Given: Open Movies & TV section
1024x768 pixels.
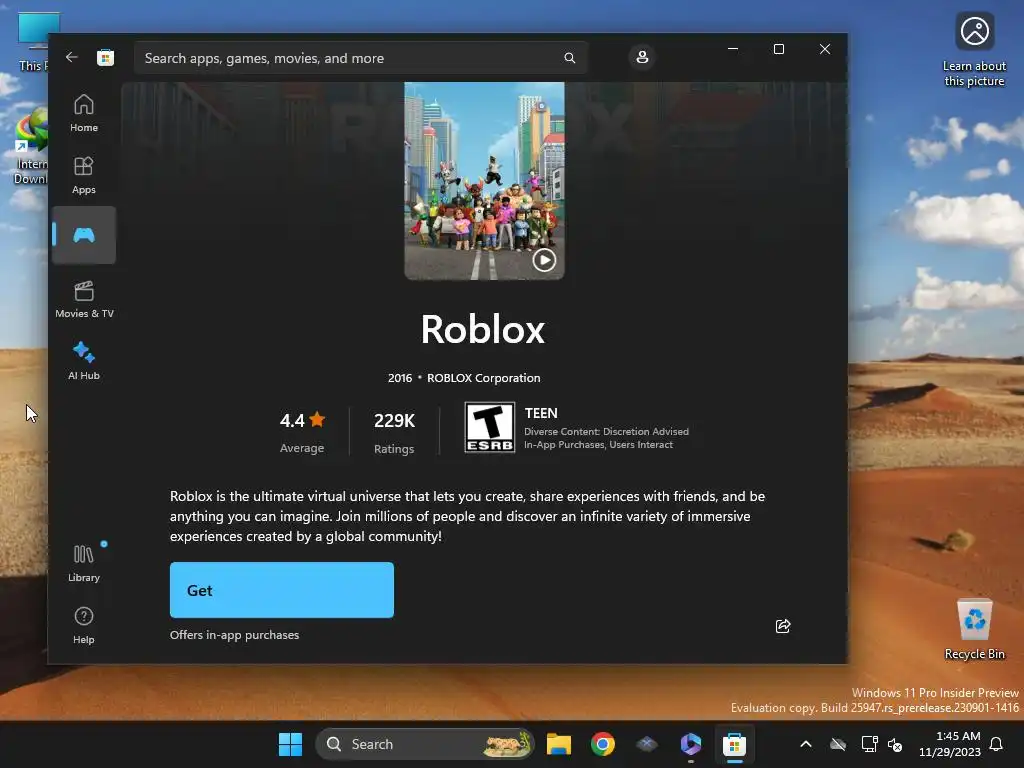Looking at the screenshot, I should (x=84, y=299).
